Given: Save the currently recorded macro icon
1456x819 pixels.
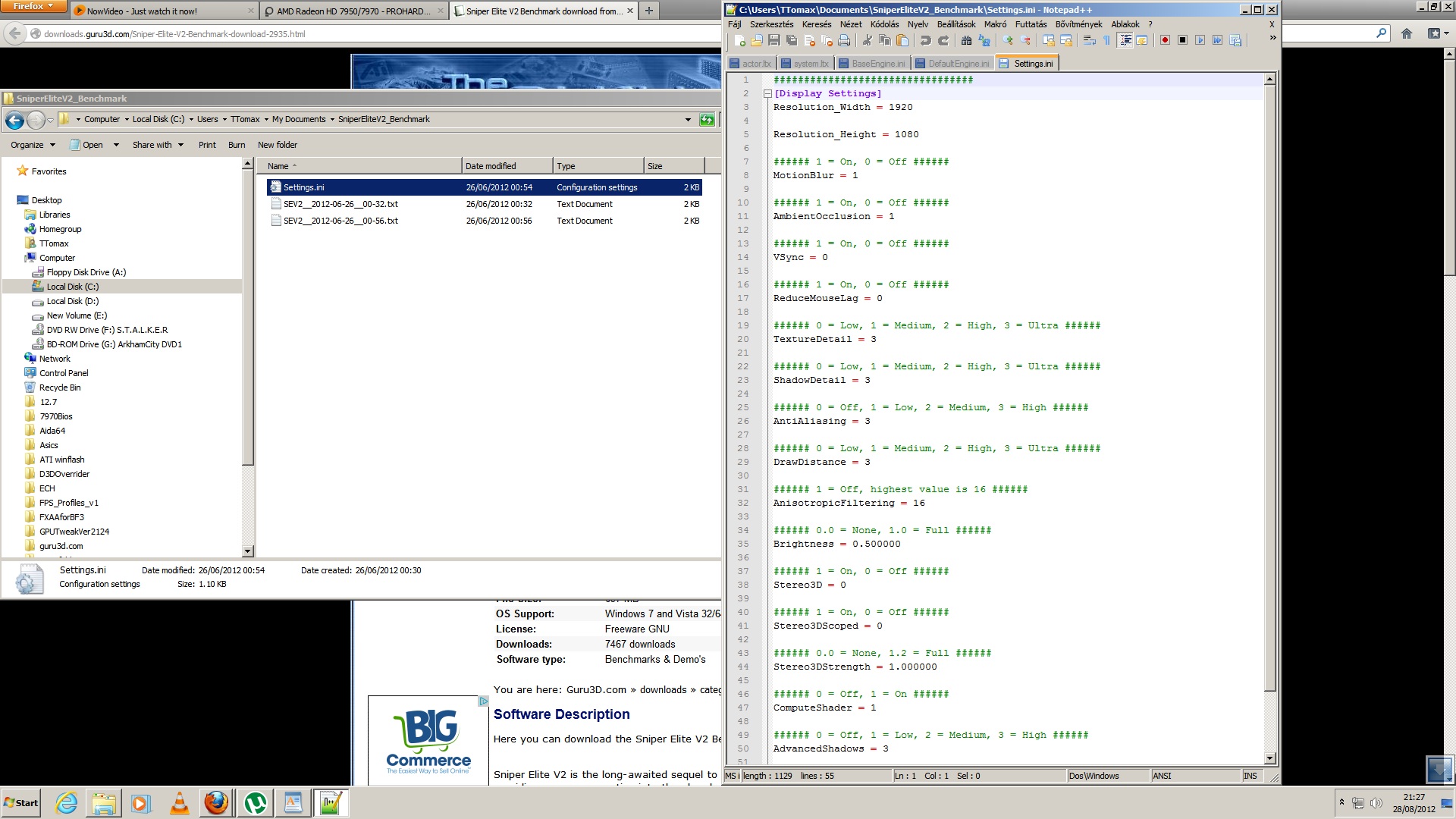Looking at the screenshot, I should (1235, 40).
